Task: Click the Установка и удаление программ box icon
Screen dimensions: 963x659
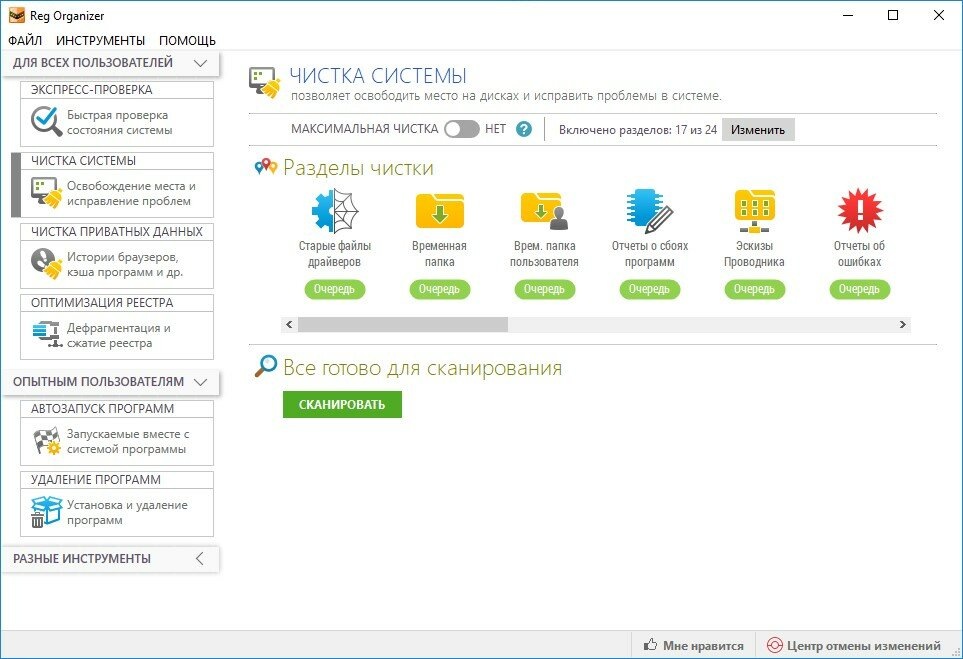Action: coord(47,512)
